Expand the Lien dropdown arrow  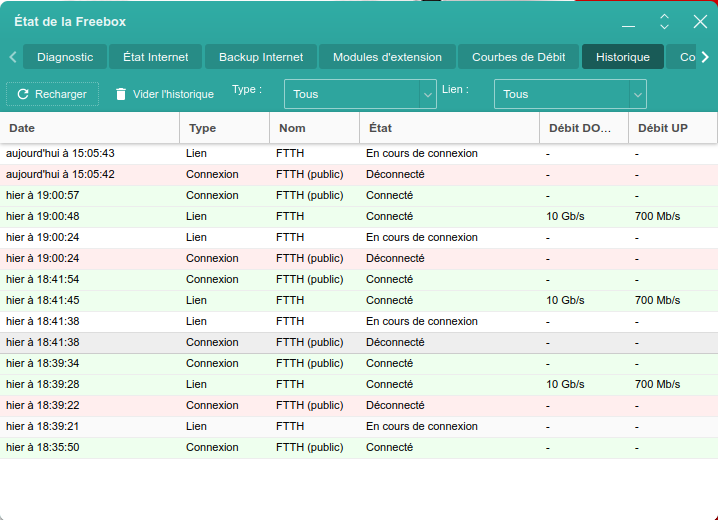click(637, 95)
